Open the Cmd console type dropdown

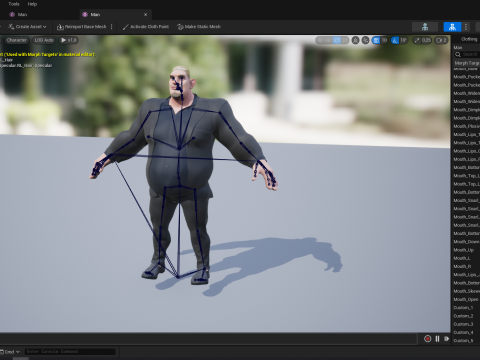point(10,352)
